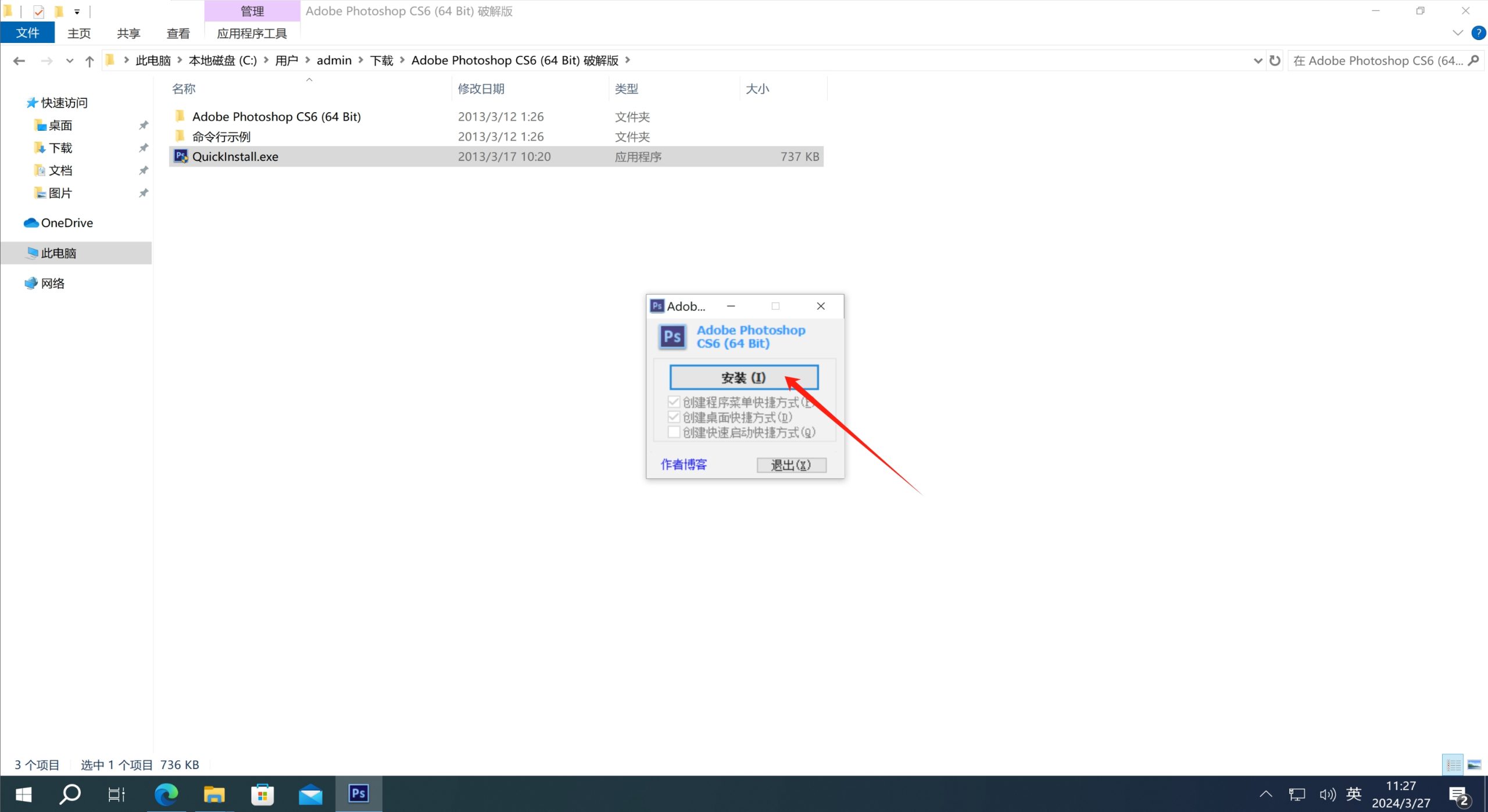The width and height of the screenshot is (1488, 812).
Task: Click the 安装 (I) install button
Action: (x=744, y=377)
